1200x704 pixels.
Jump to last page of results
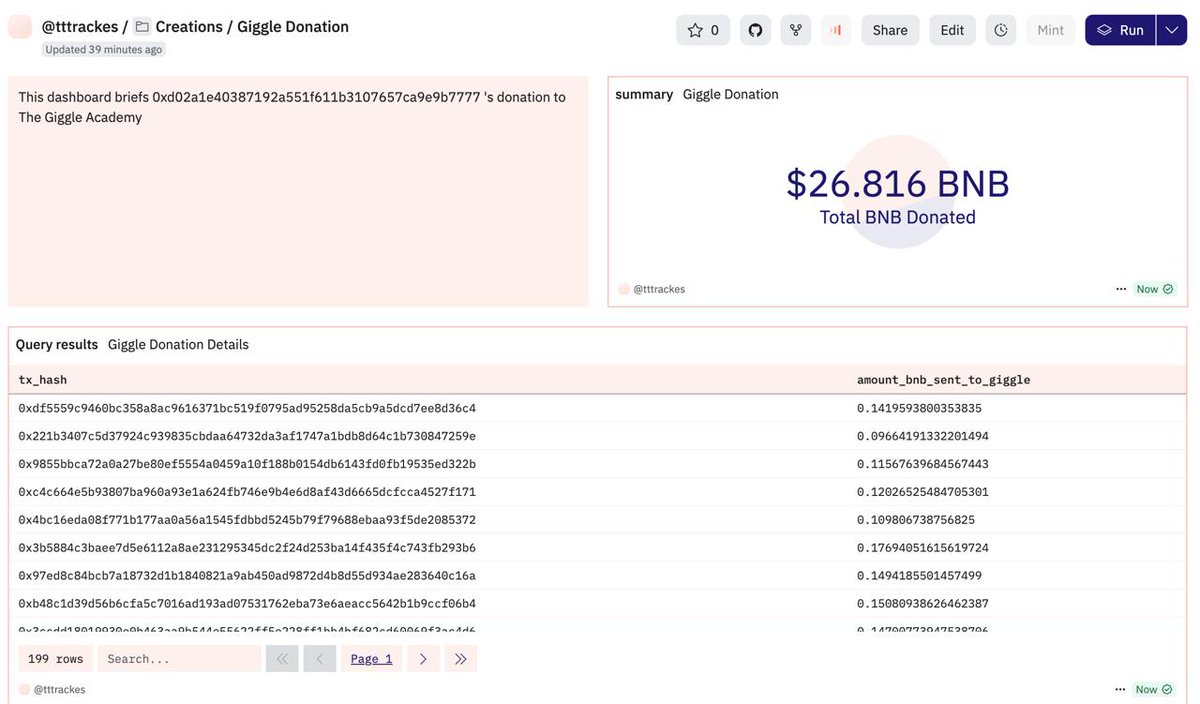[461, 659]
